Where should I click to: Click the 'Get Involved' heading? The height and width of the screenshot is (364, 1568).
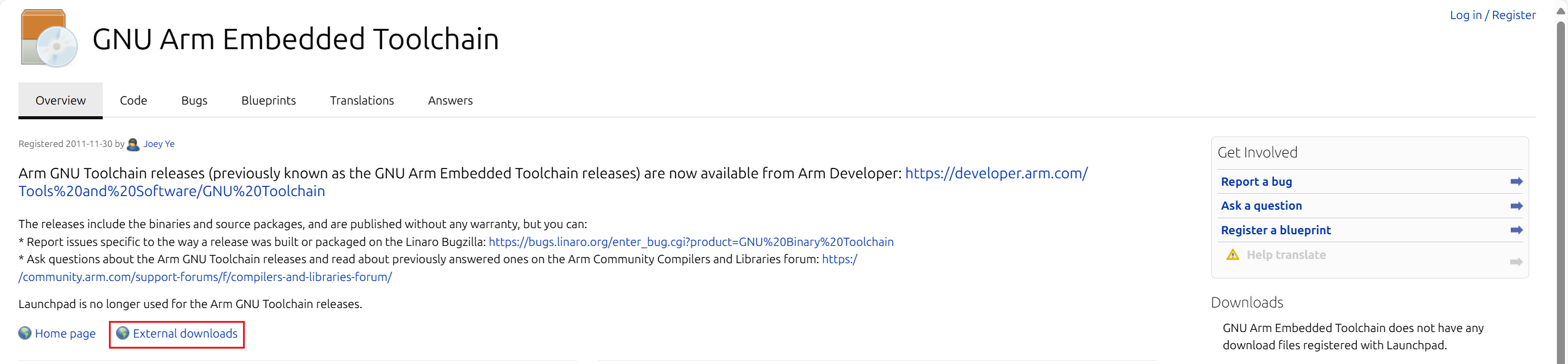tap(1257, 152)
